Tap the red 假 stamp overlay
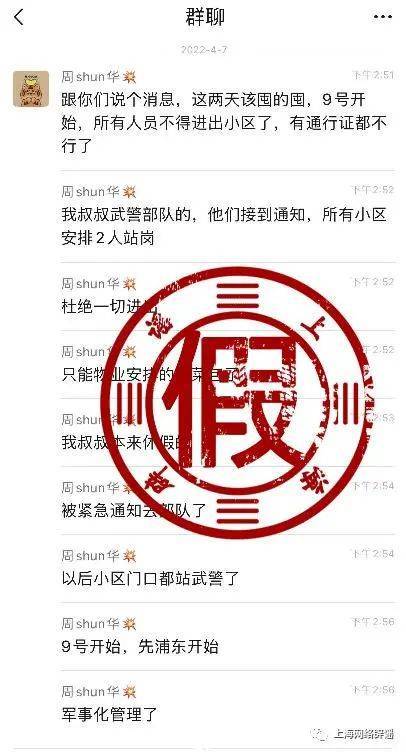 (237, 403)
